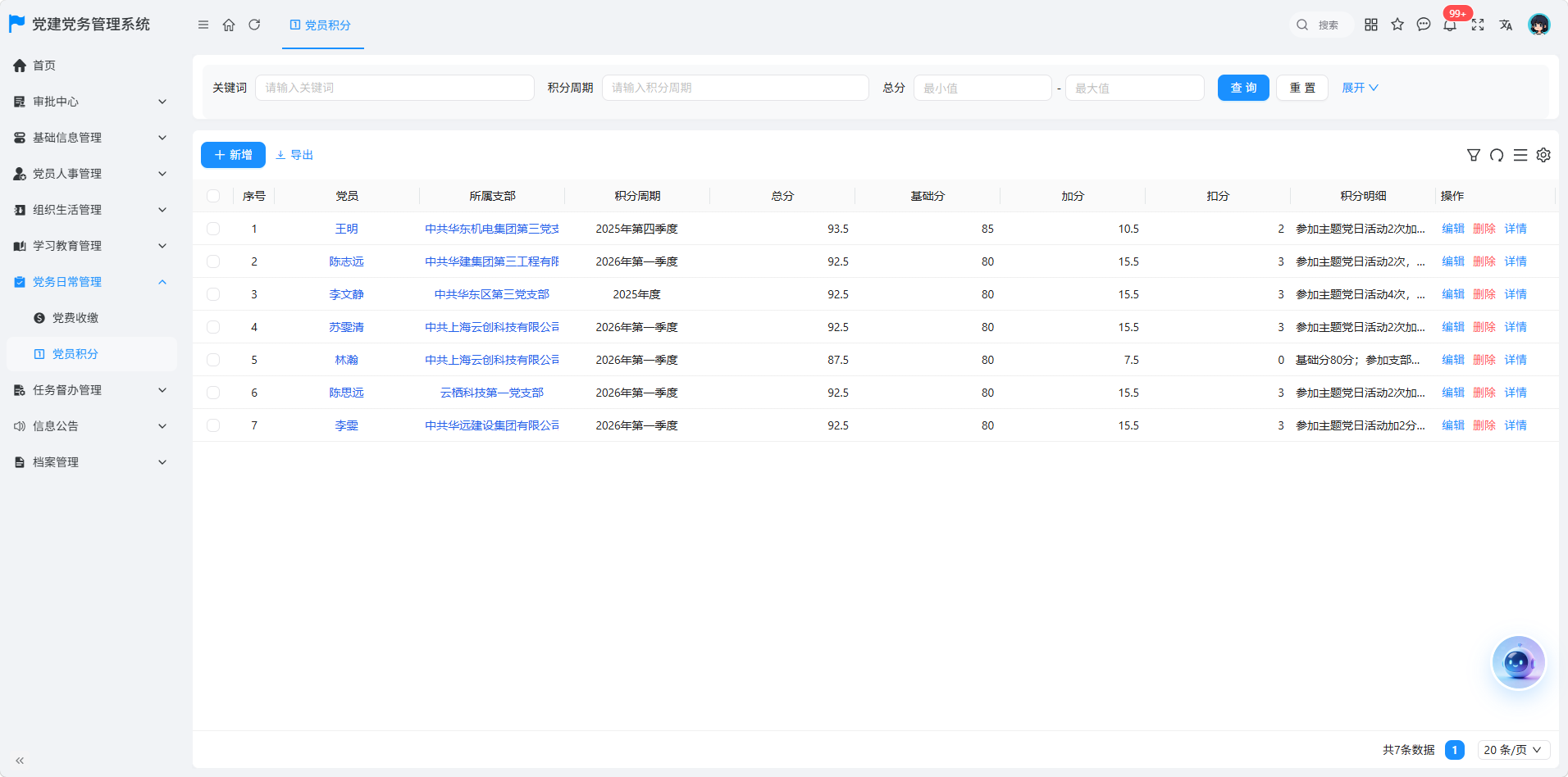Check the row for 王明

(x=213, y=229)
